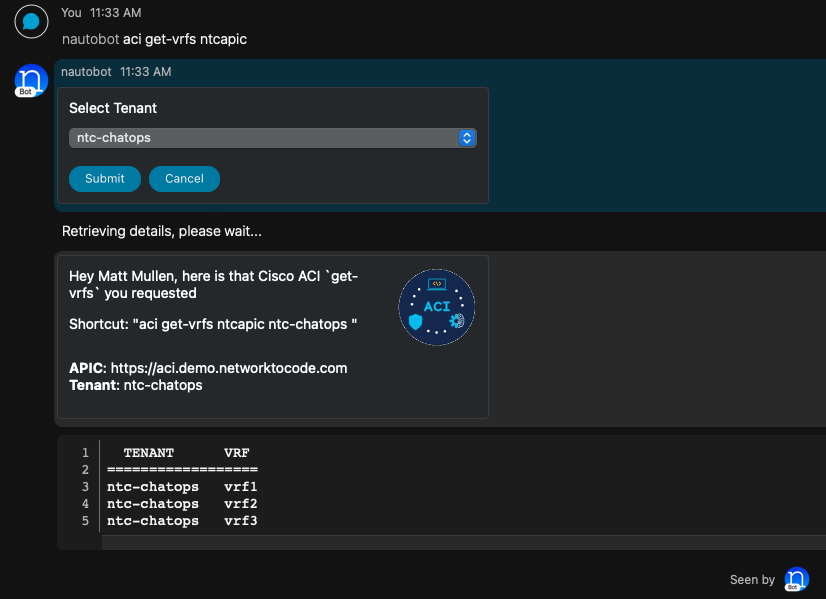Open the aci.demo.networktocode.com APIC link
Viewport: 826px width, 599px height.
click(x=229, y=368)
